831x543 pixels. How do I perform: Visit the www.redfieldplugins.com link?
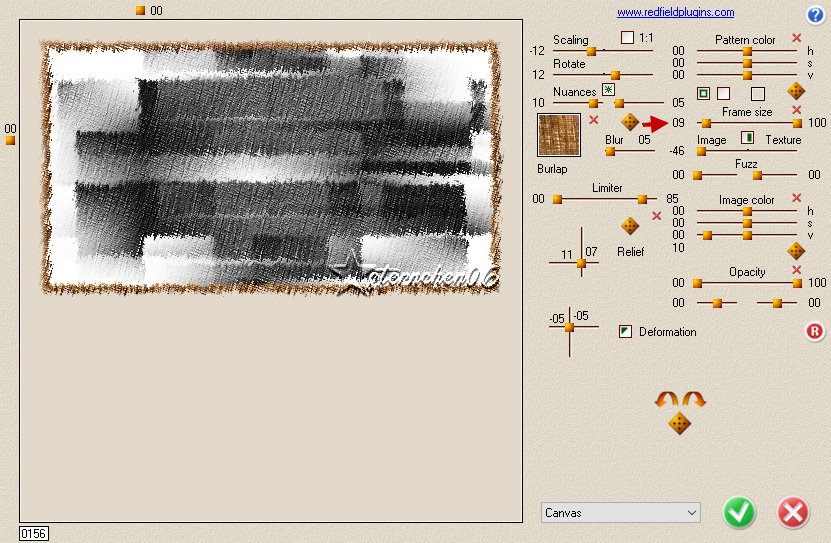tap(675, 13)
